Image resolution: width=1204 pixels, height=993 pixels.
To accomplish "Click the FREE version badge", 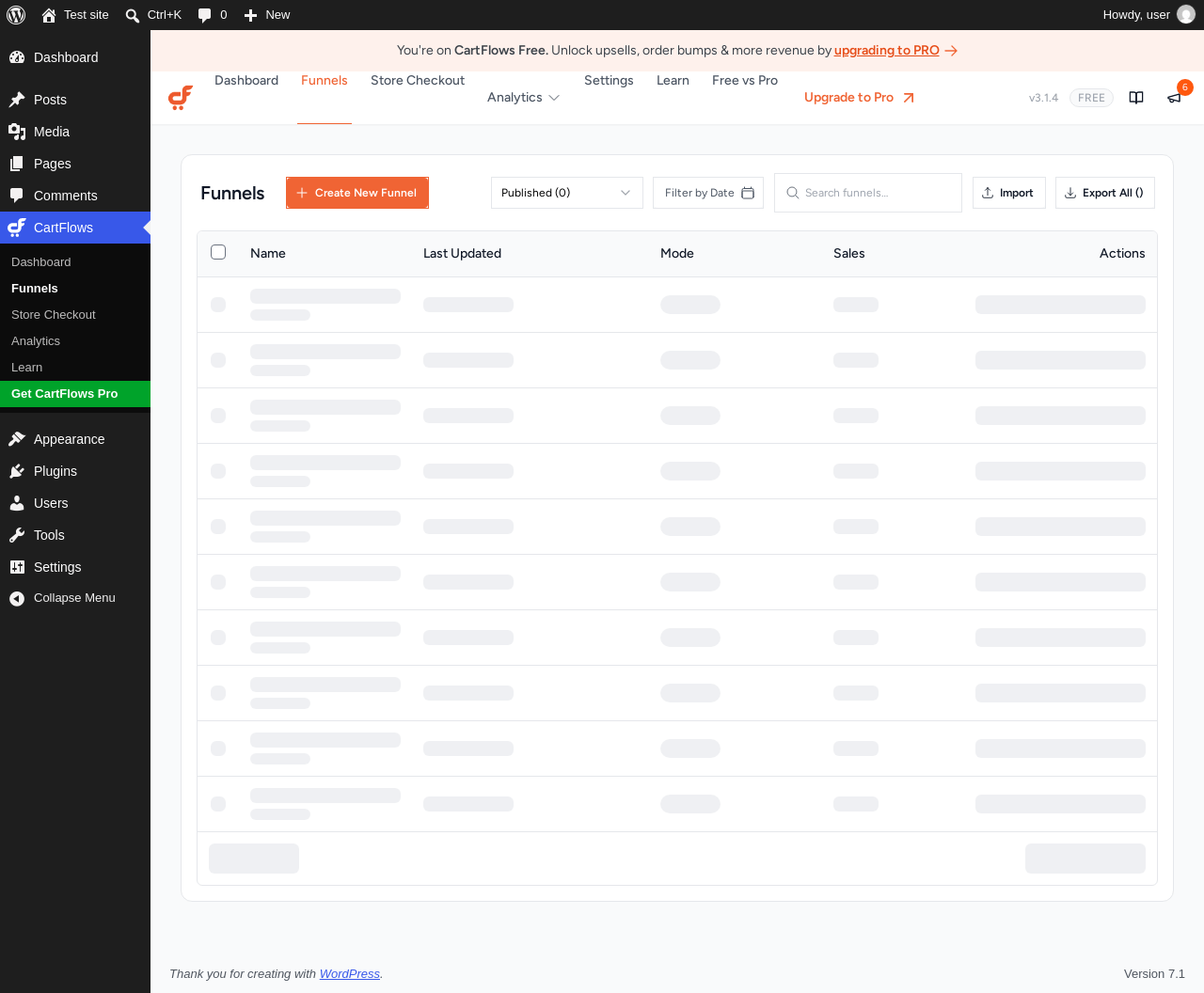I will click(1091, 98).
